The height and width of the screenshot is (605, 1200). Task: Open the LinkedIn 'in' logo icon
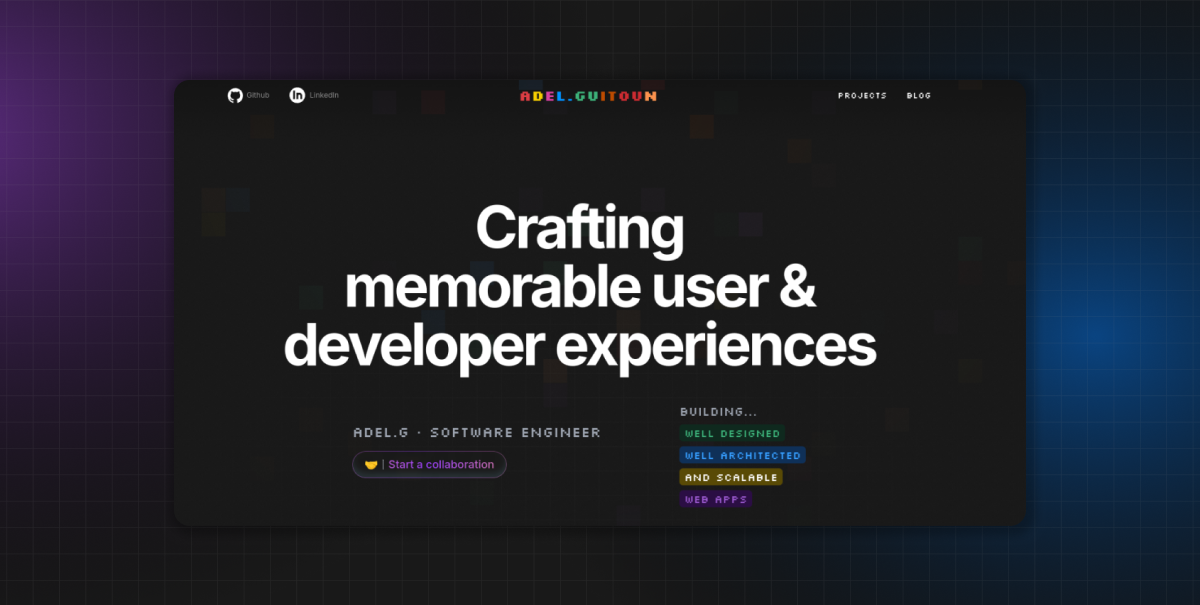[x=297, y=95]
